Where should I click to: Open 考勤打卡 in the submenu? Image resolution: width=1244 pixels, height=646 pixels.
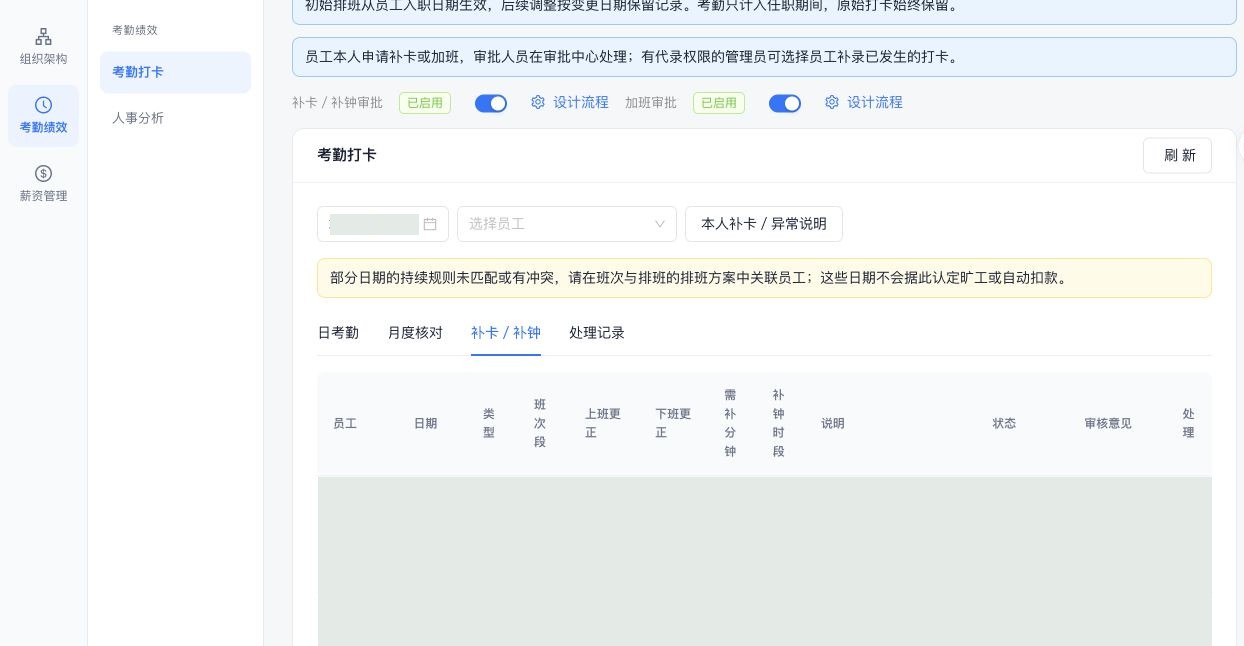175,72
